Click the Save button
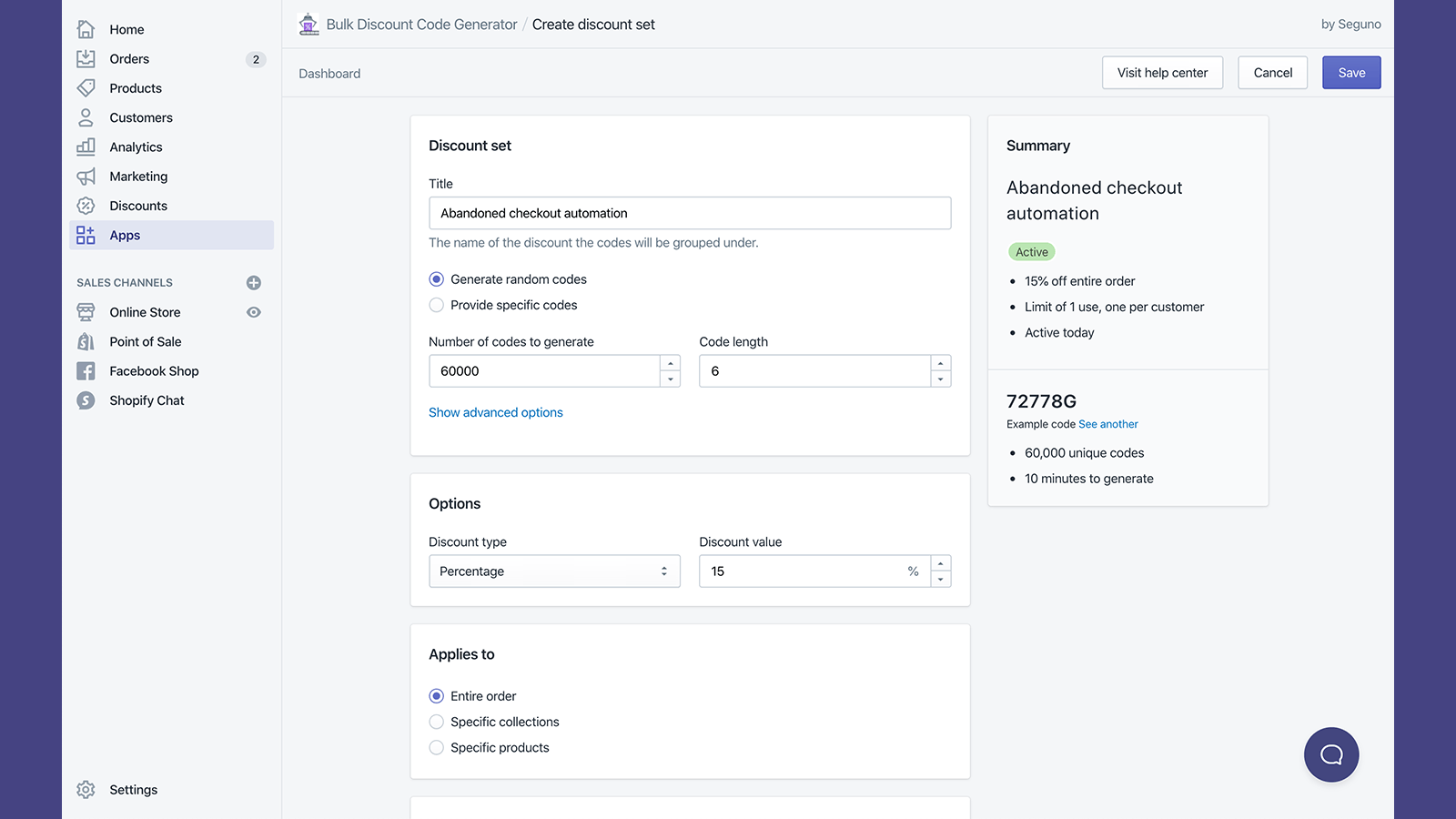This screenshot has width=1456, height=819. pos(1350,73)
